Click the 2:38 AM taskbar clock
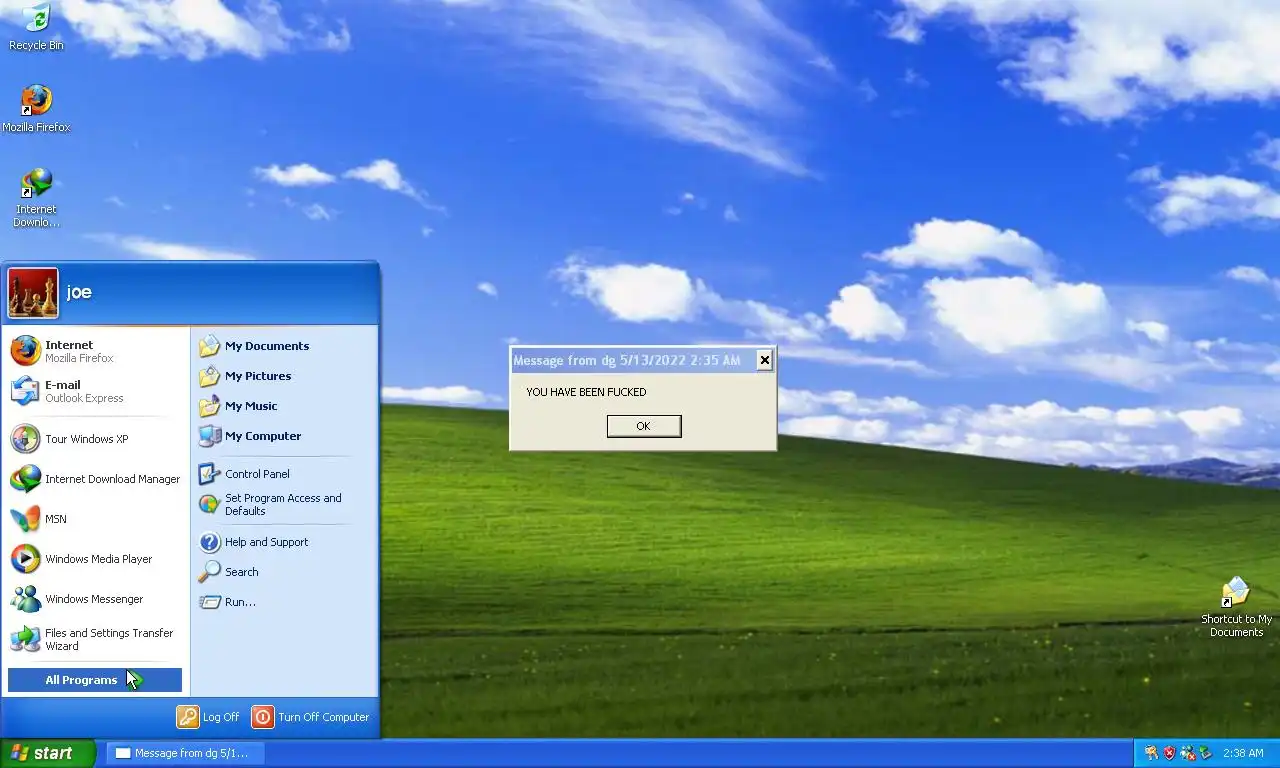This screenshot has width=1280, height=768. (1243, 754)
